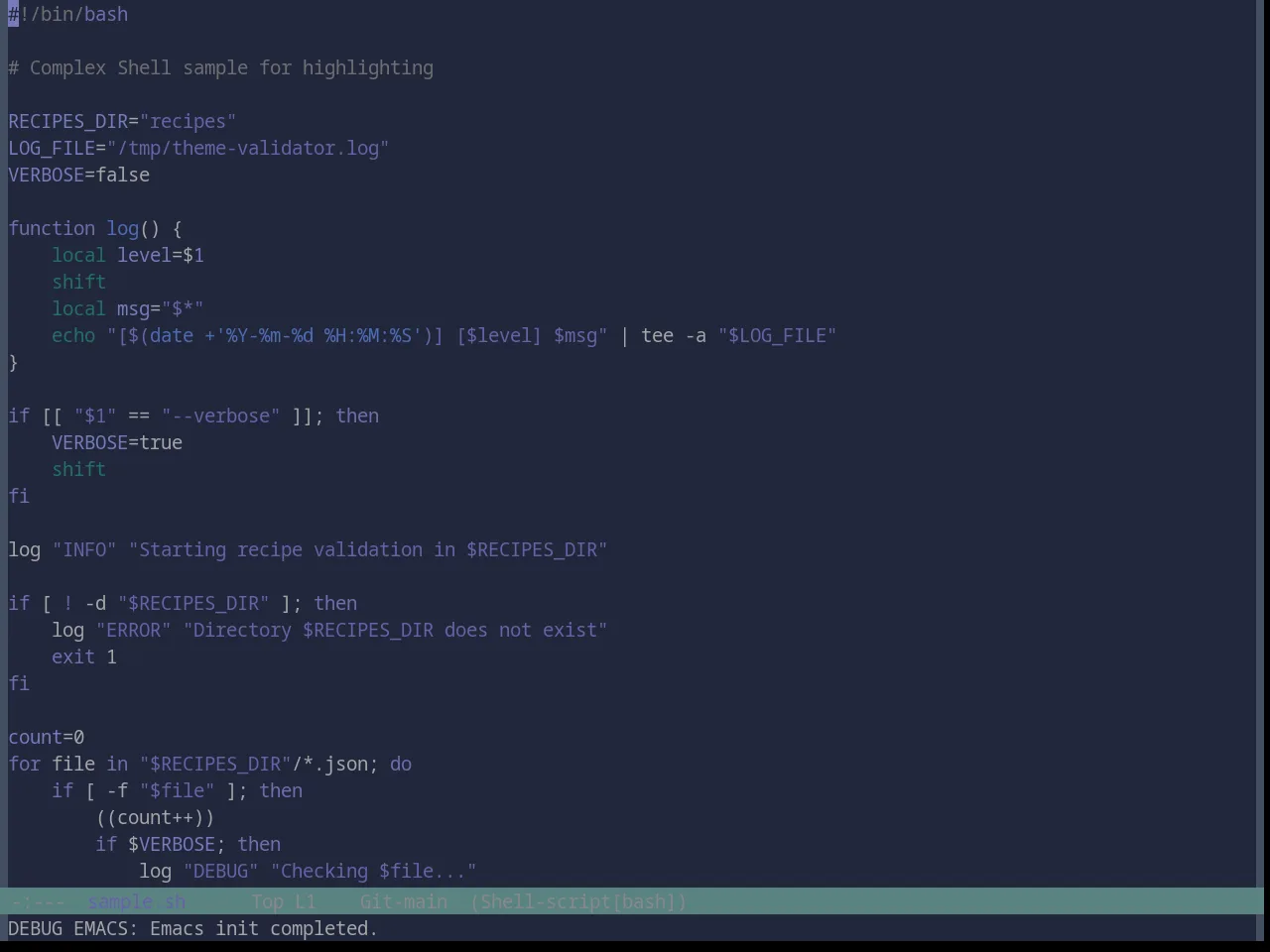Click the RECIPES_DIR variable assignment
Screen dimensions: 1270x952
tap(122, 122)
